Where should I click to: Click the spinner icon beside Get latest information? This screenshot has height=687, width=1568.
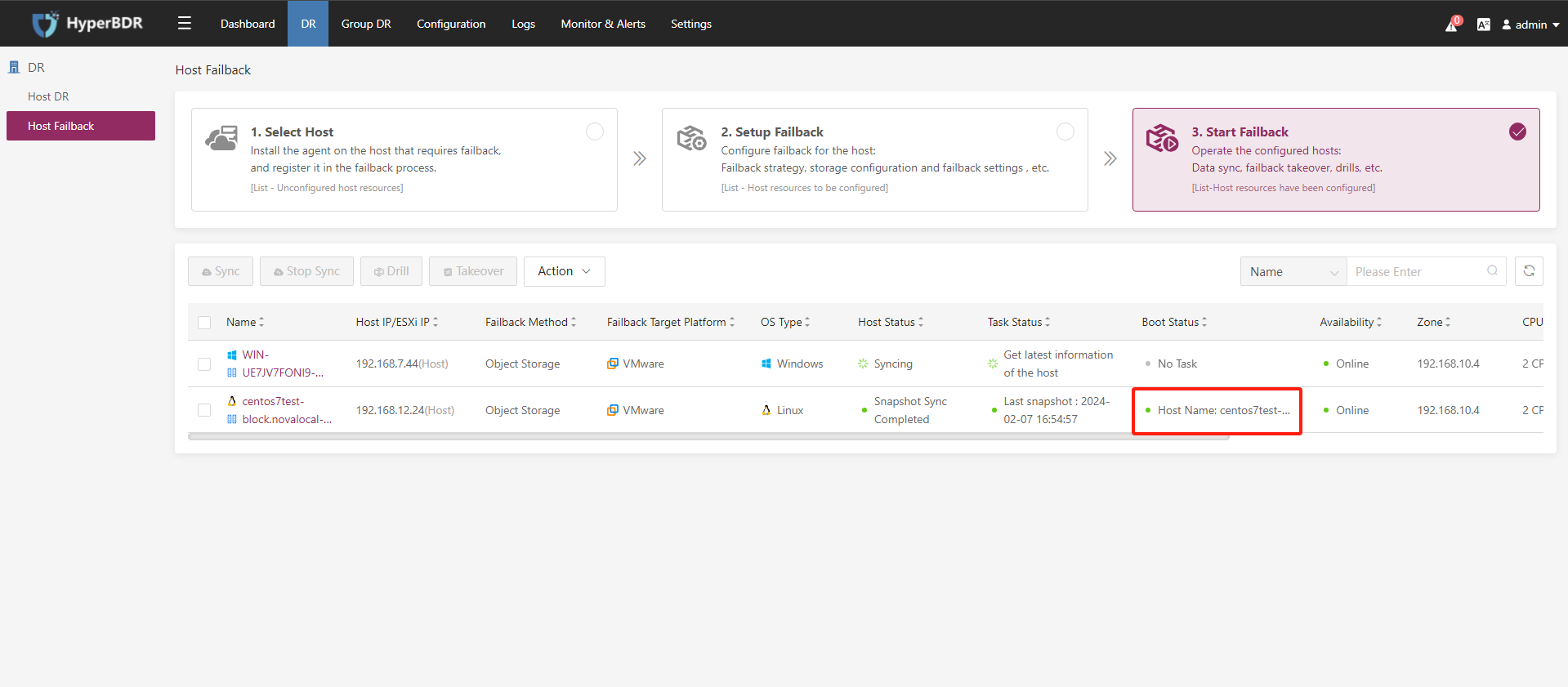(x=993, y=364)
